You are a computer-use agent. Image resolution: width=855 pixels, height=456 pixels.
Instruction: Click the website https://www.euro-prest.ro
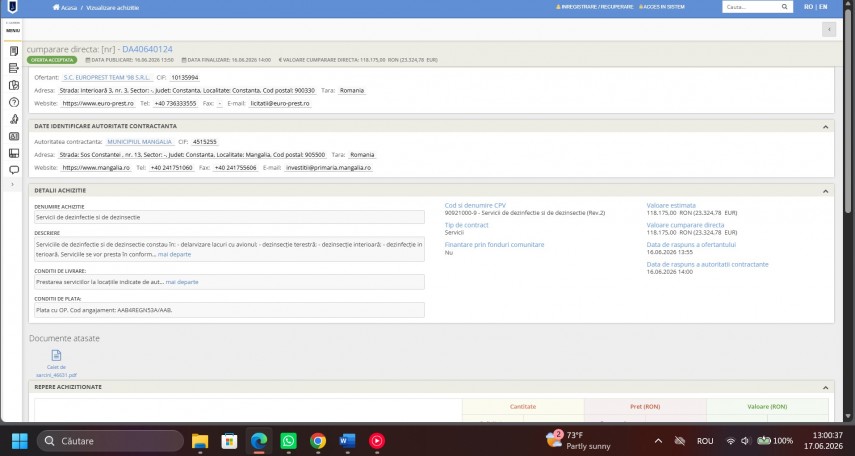click(98, 104)
